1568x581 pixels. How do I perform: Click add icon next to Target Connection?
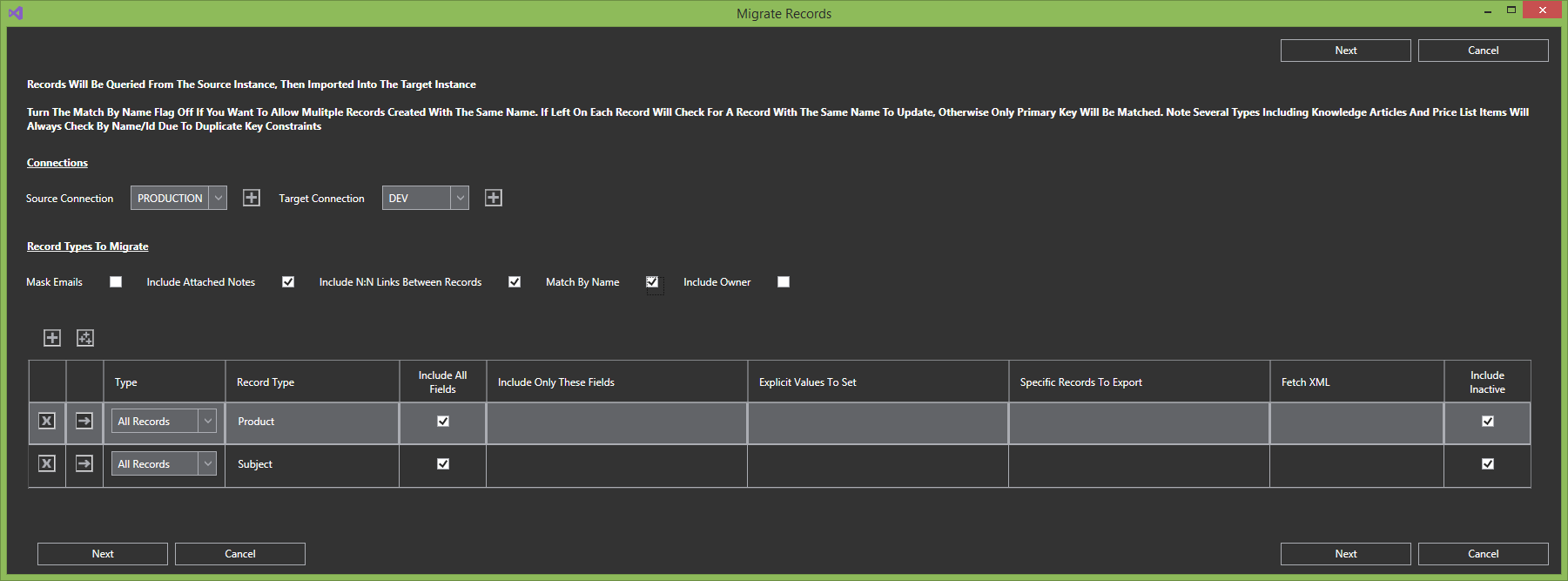[x=493, y=198]
